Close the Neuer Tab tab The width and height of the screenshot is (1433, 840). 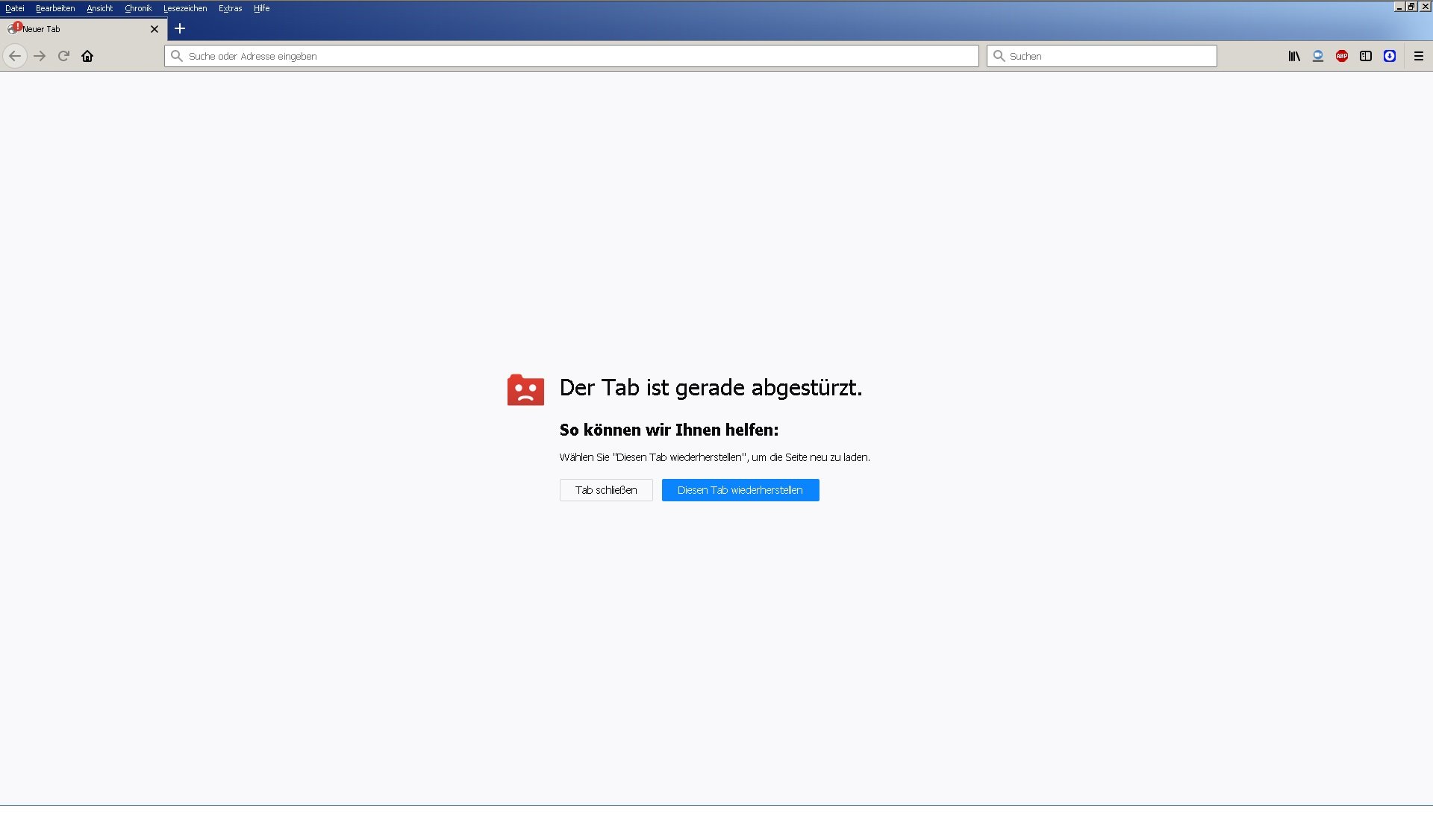(154, 29)
